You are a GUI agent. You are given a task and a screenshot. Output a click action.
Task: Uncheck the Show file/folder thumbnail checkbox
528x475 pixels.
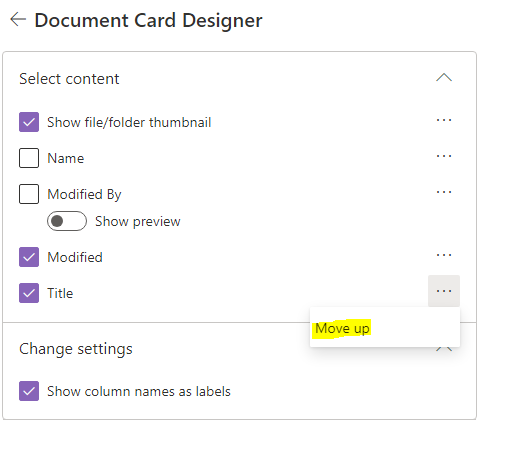(29, 122)
